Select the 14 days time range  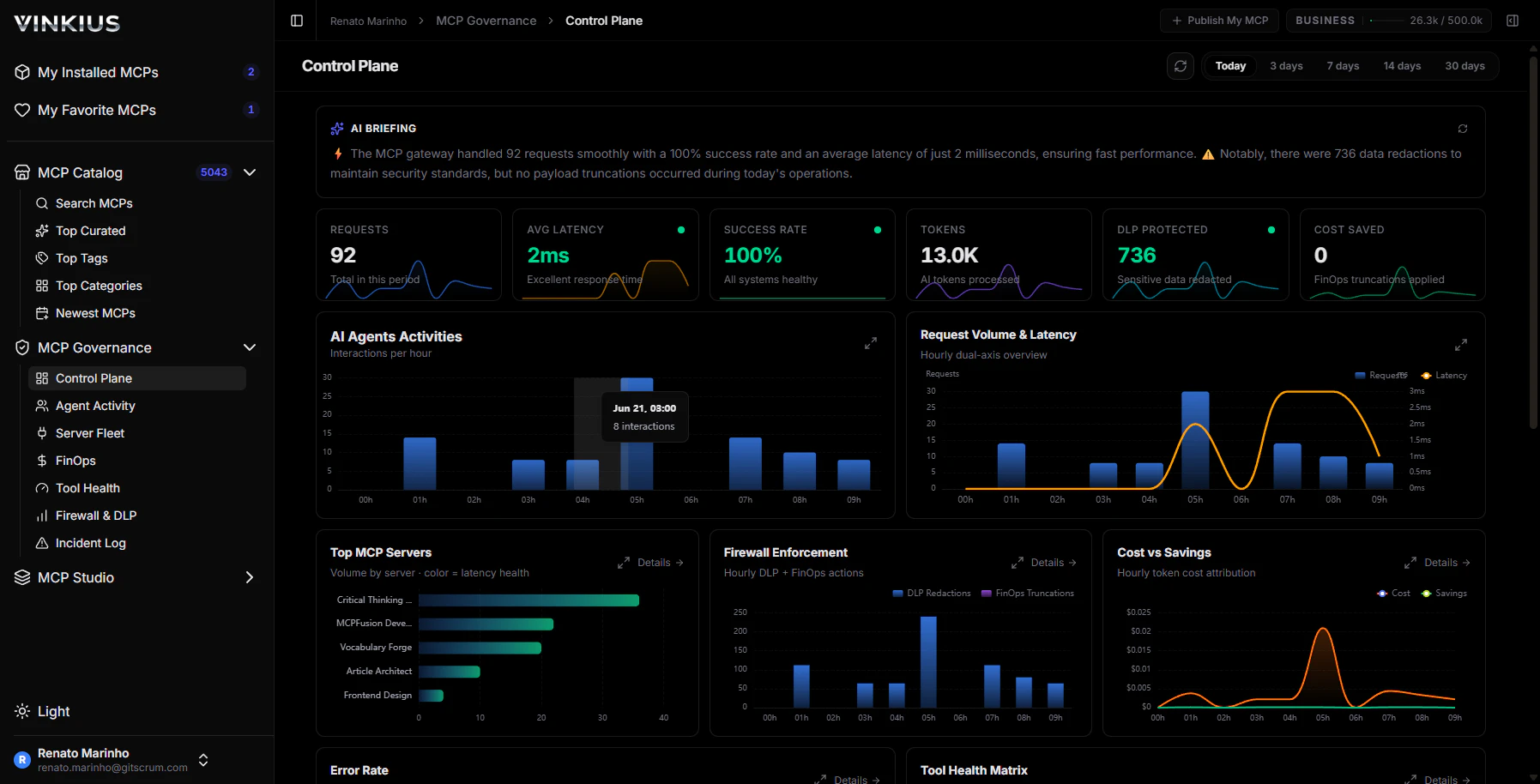pyautogui.click(x=1402, y=66)
